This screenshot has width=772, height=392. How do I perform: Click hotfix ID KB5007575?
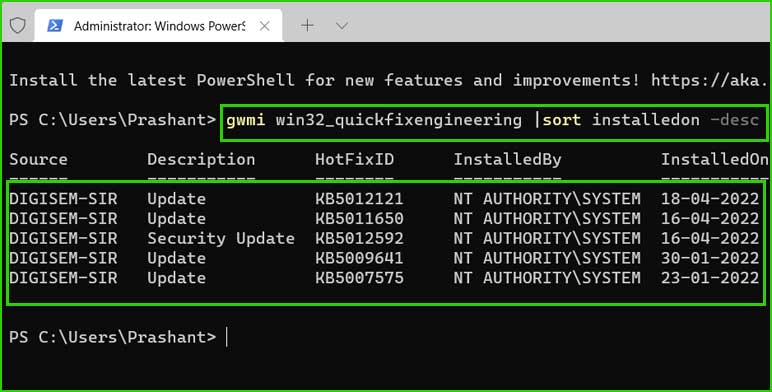click(x=359, y=278)
